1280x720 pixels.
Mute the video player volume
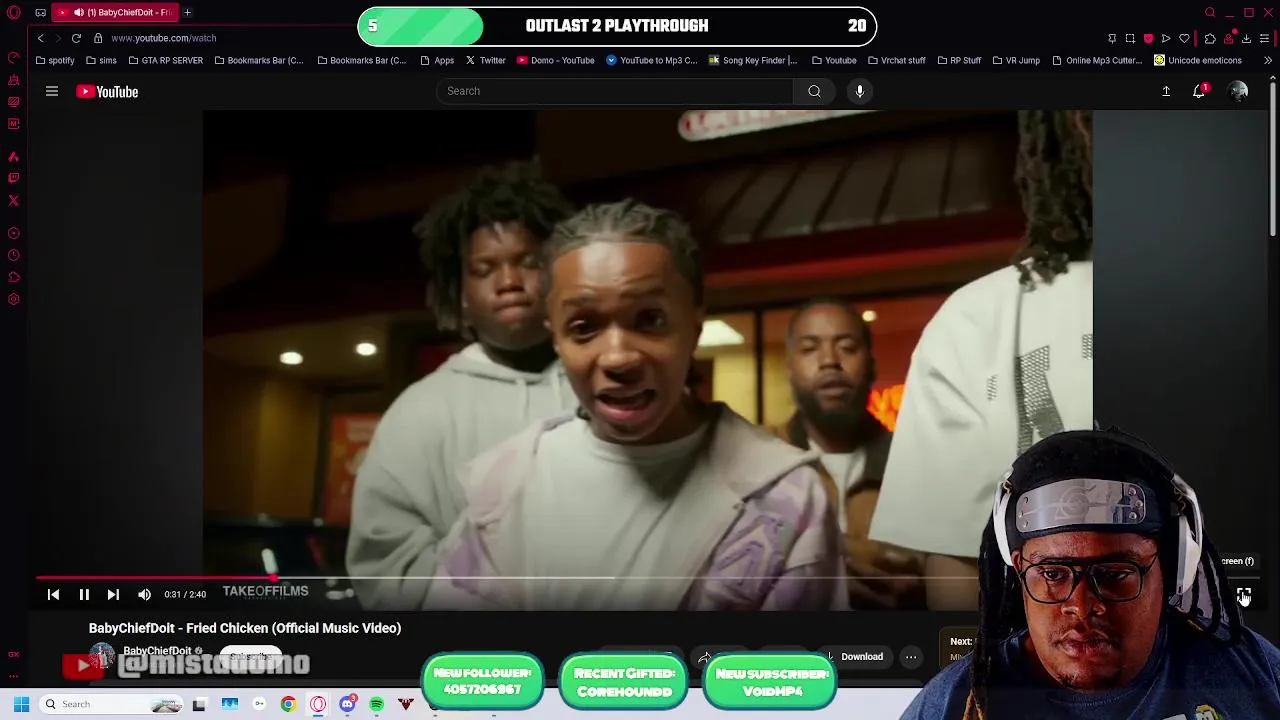[144, 594]
